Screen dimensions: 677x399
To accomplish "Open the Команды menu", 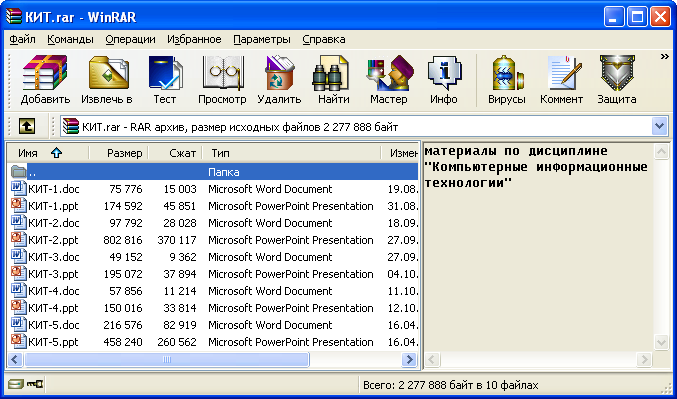I will 70,39.
